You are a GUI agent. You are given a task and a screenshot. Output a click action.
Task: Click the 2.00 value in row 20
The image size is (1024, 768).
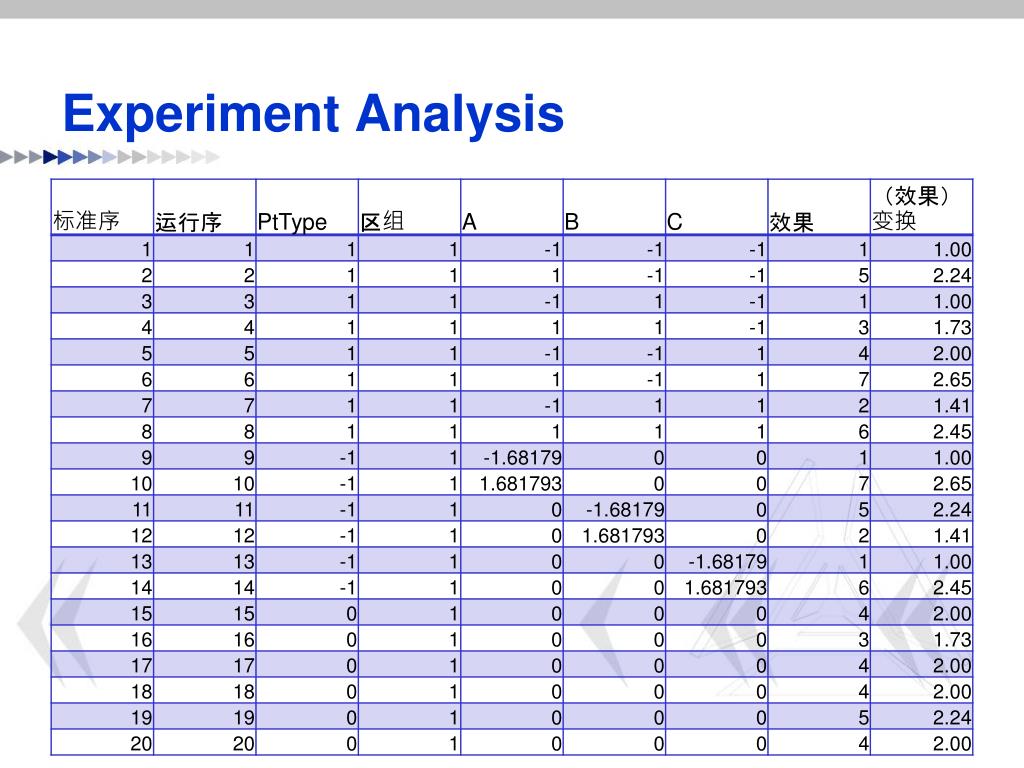[952, 744]
